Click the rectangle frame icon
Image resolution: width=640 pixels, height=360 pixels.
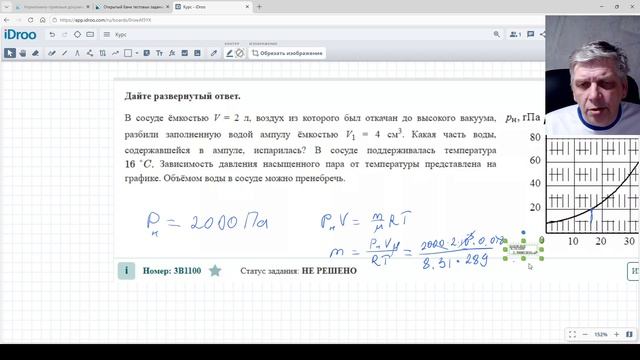click(x=90, y=35)
